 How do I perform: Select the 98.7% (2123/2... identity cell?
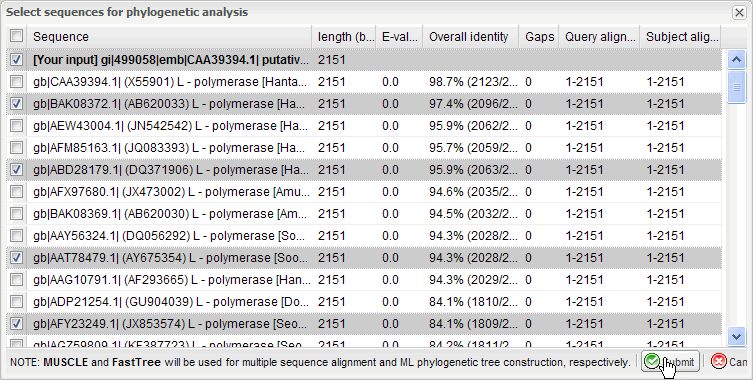click(x=473, y=82)
